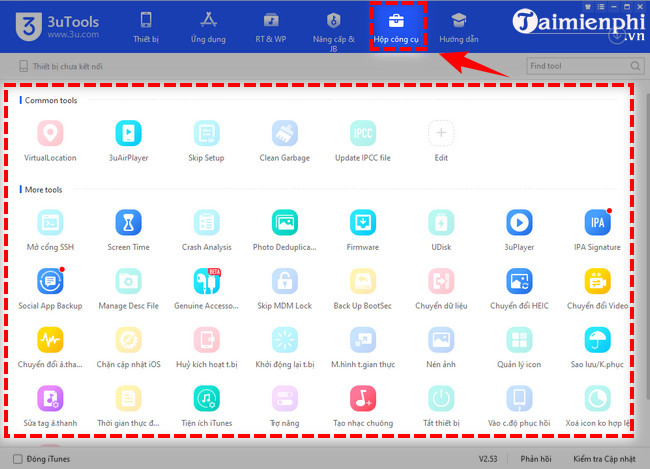Viewport: 650px width, 469px height.
Task: Switch to RT & WP tab
Action: coord(271,27)
